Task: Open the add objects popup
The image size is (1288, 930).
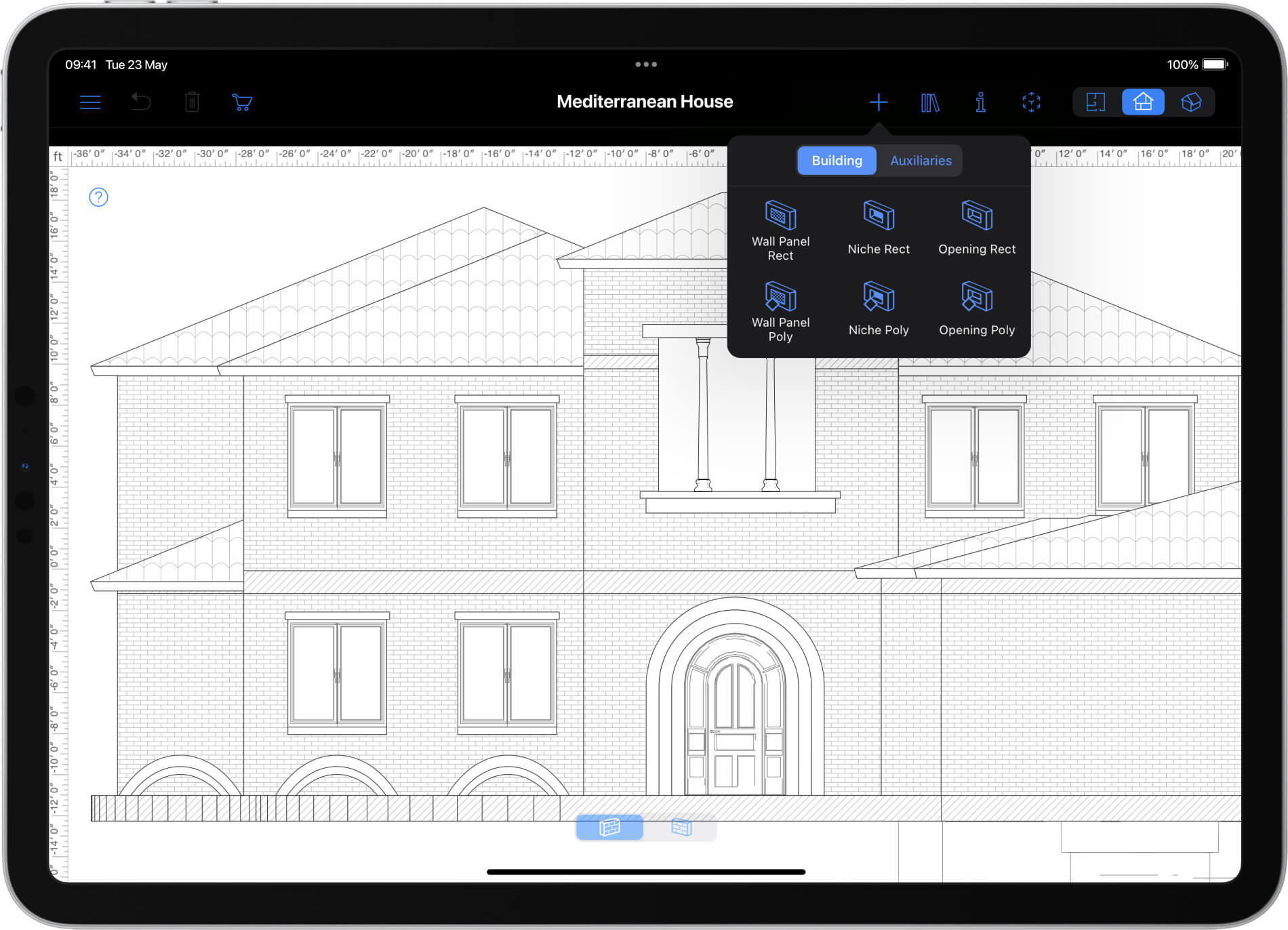Action: (878, 102)
